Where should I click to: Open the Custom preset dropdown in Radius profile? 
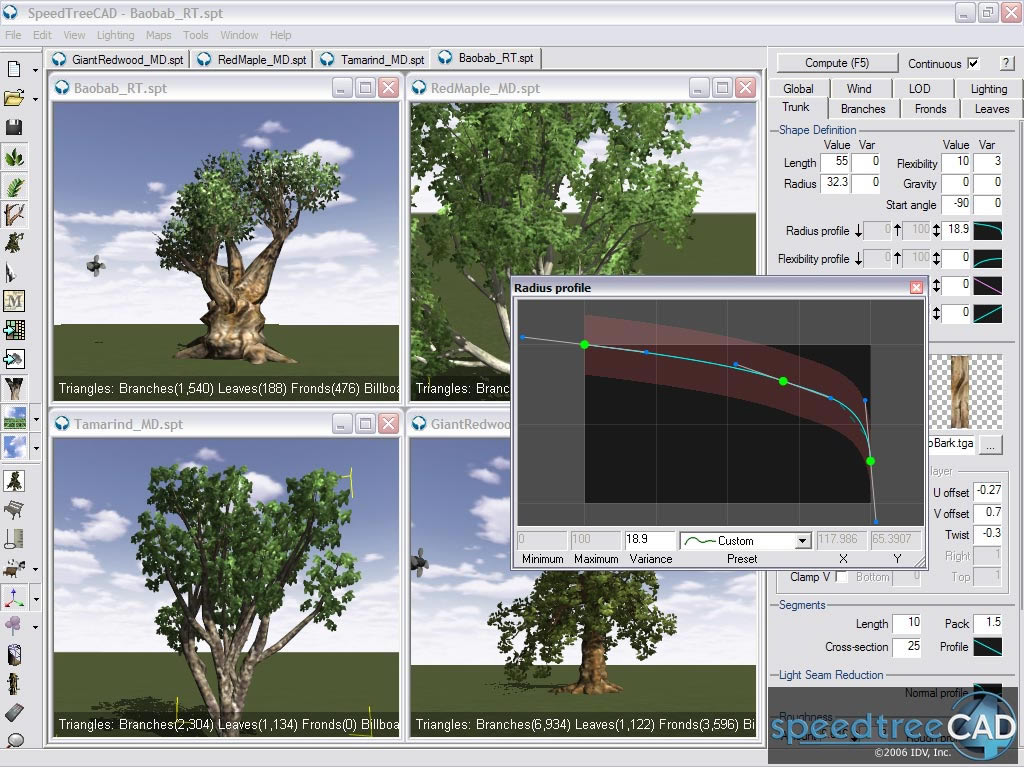pyautogui.click(x=803, y=541)
